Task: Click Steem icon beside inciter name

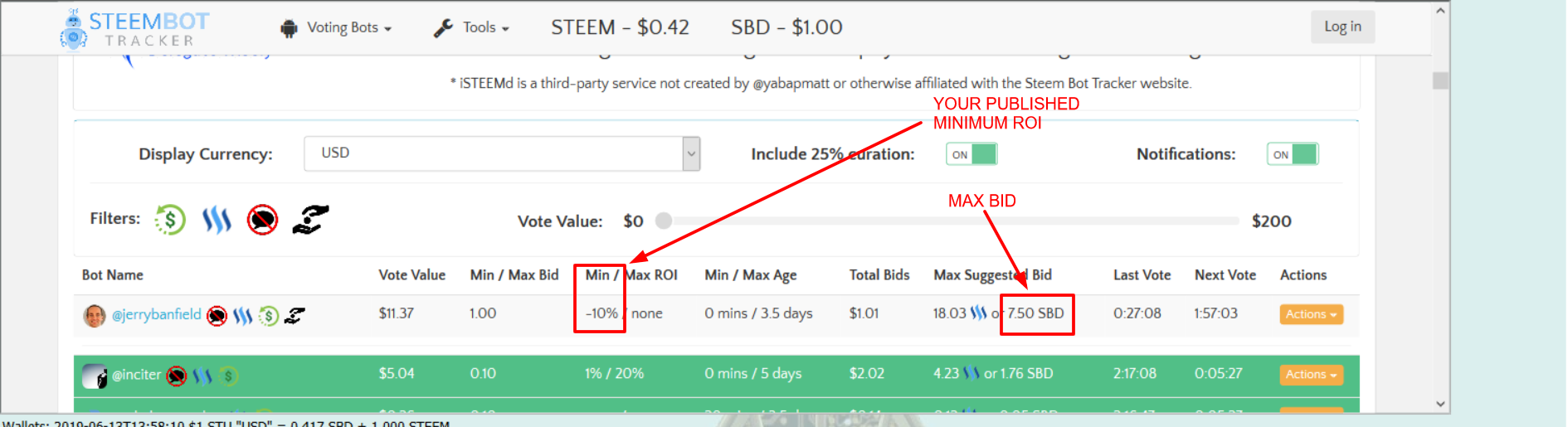Action: 202,376
